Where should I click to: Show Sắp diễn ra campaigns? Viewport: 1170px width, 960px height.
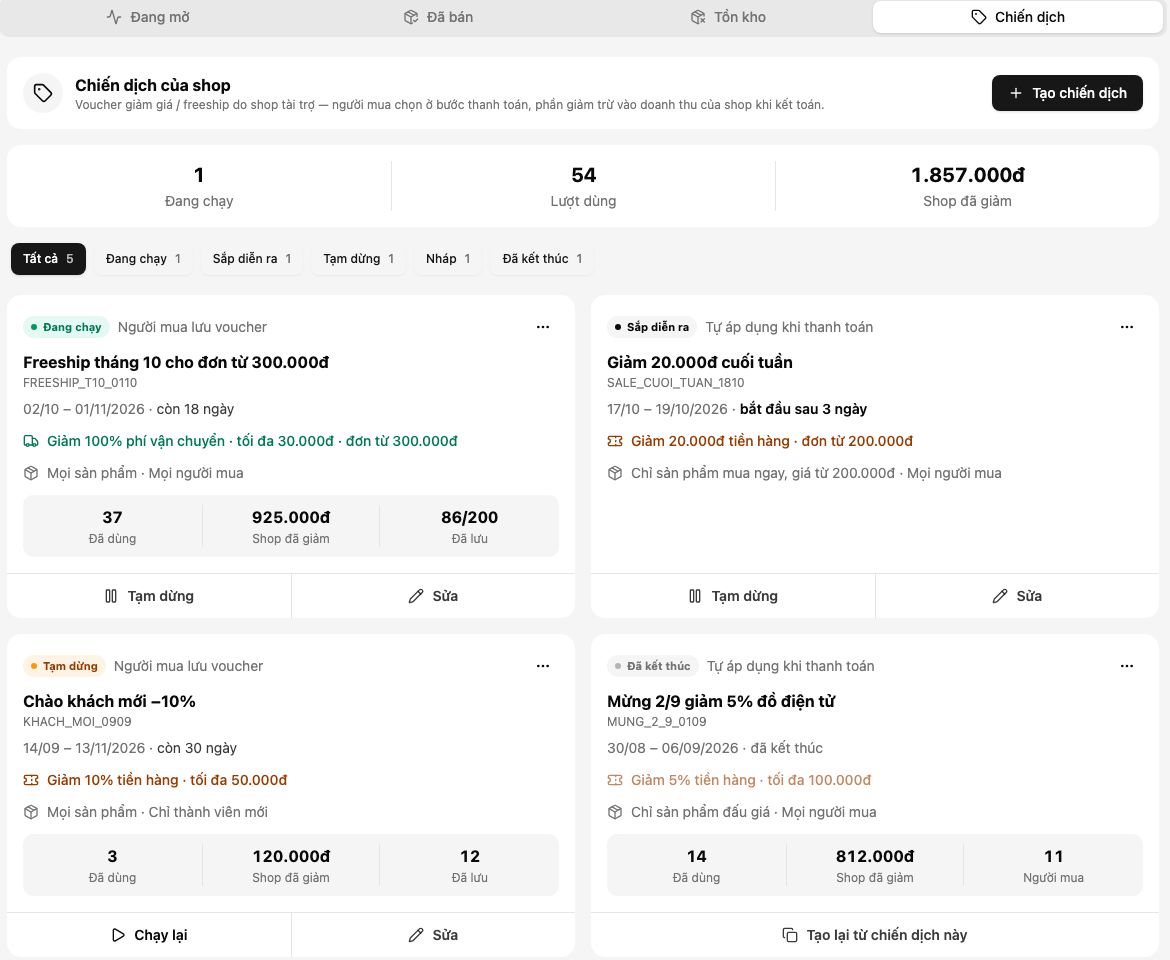click(252, 259)
